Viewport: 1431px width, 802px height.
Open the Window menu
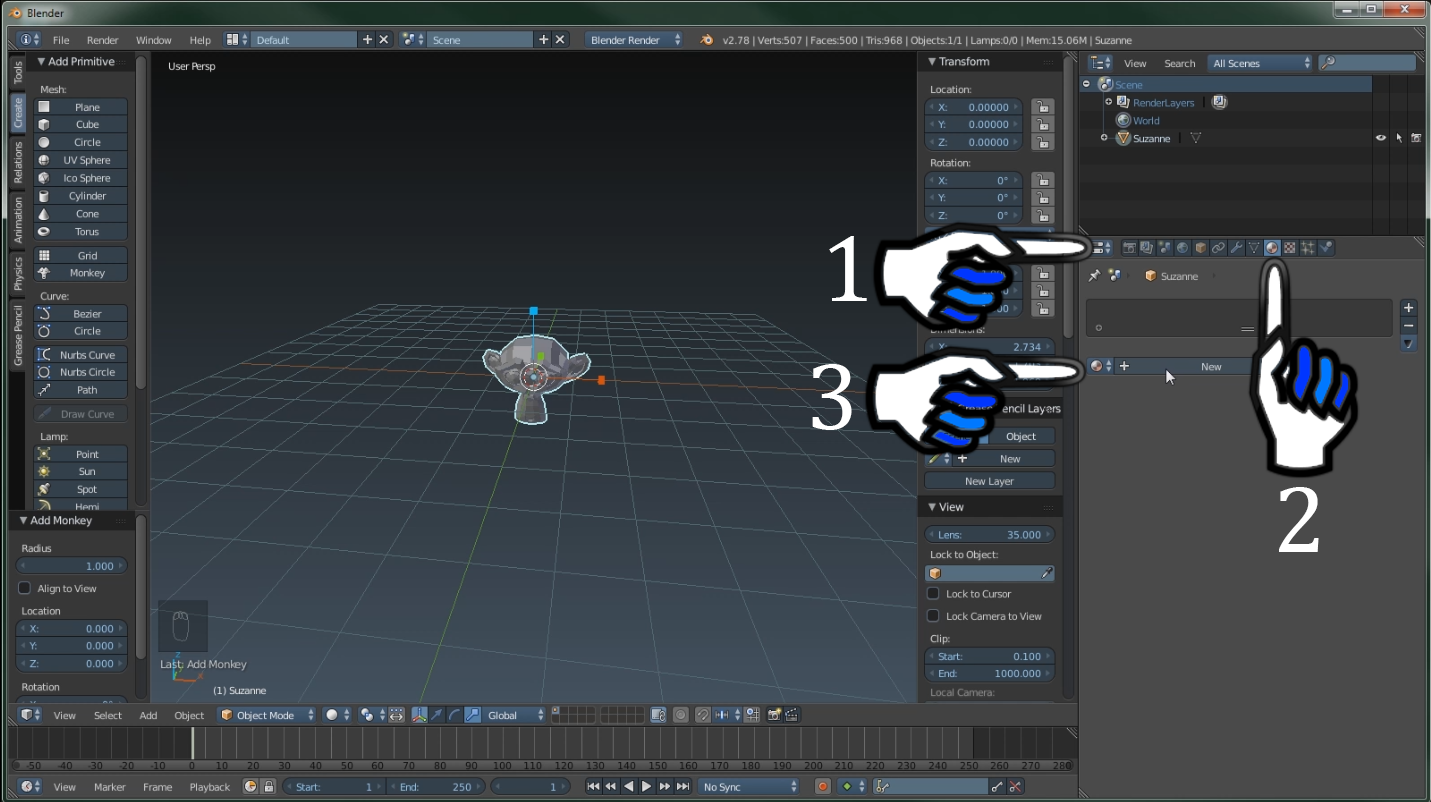(154, 40)
